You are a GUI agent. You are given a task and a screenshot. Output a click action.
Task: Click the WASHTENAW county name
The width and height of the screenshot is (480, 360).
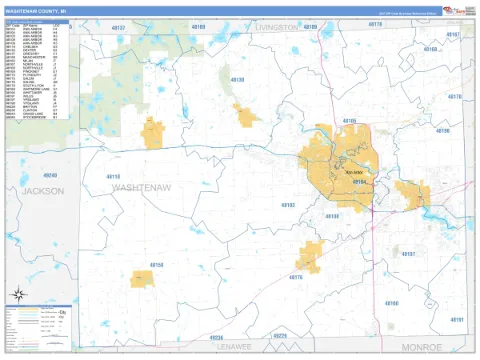pos(141,188)
